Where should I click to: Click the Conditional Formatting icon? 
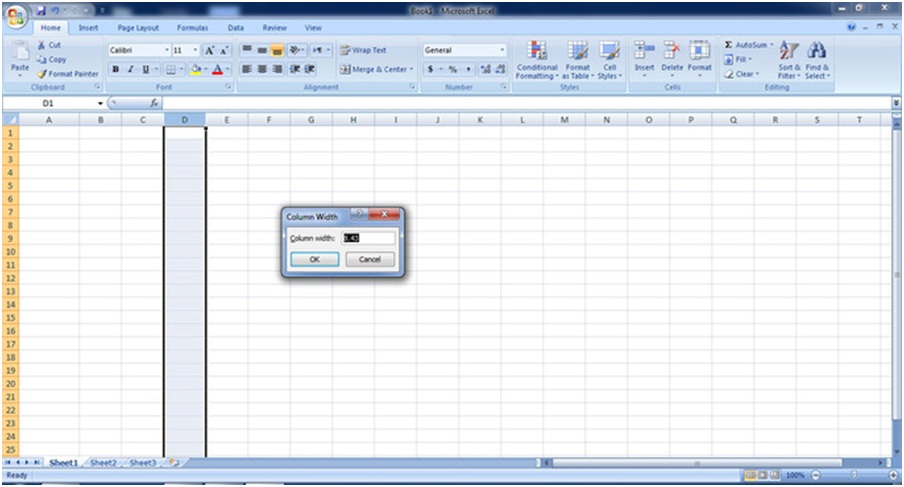(537, 50)
